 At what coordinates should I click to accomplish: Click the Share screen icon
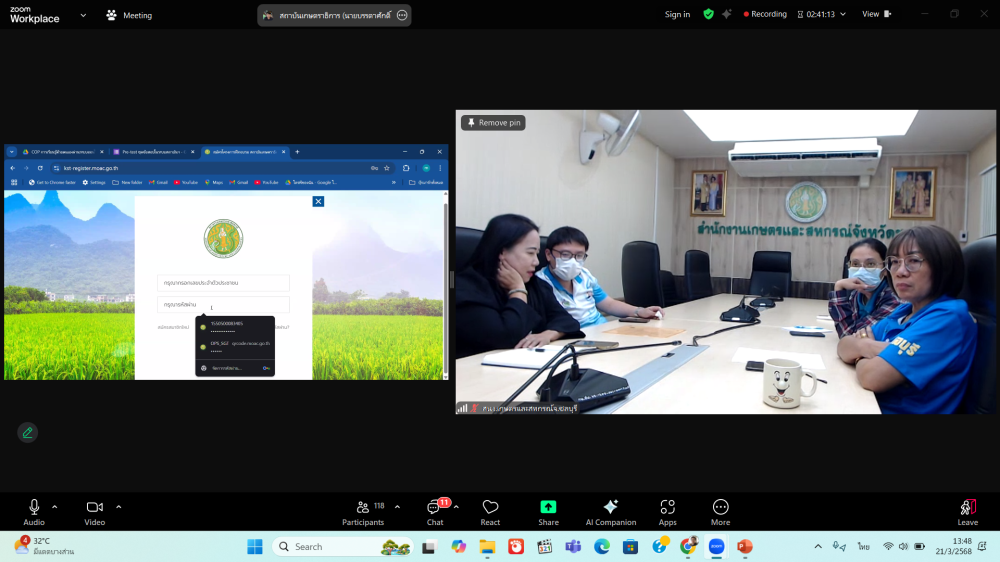point(548,508)
